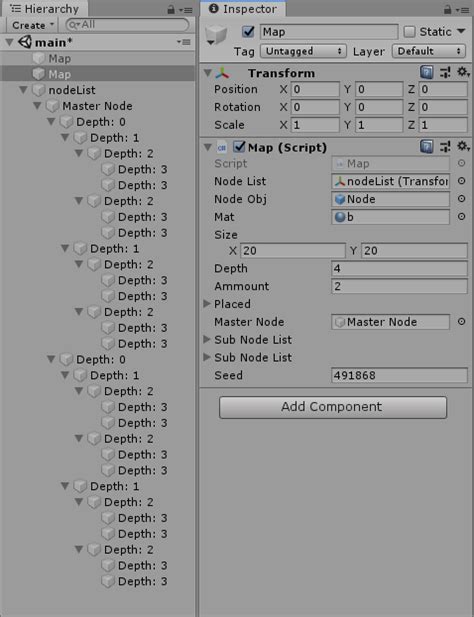The width and height of the screenshot is (474, 617).
Task: Click the Unity logo beside main scene
Action: coord(25,42)
